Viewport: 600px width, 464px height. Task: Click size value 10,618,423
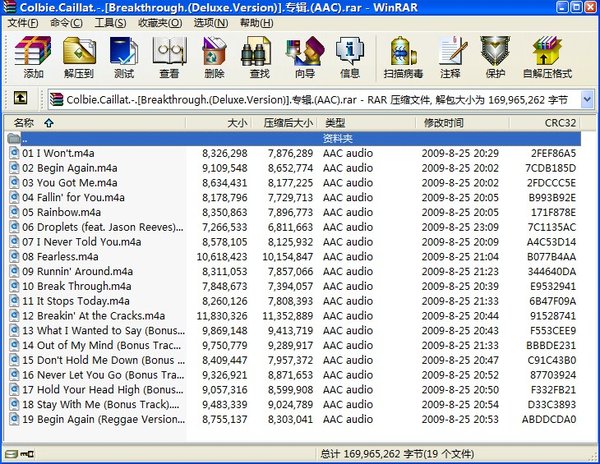click(222, 257)
